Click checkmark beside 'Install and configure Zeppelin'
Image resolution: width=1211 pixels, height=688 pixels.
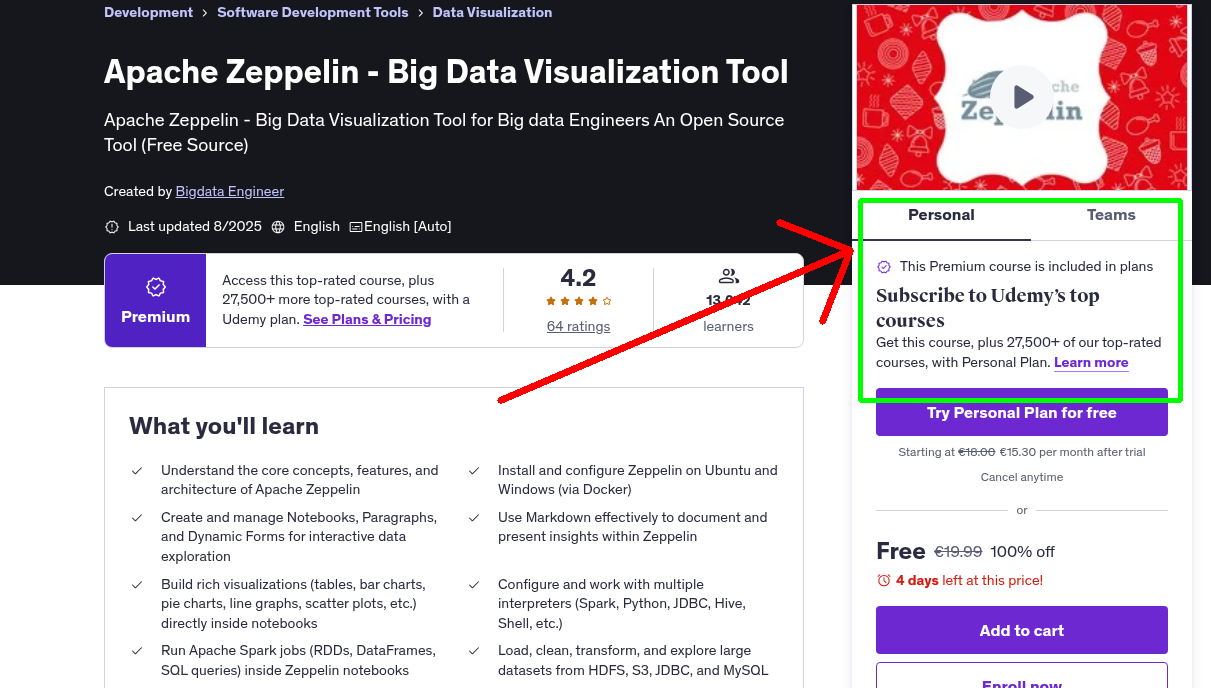click(x=474, y=470)
